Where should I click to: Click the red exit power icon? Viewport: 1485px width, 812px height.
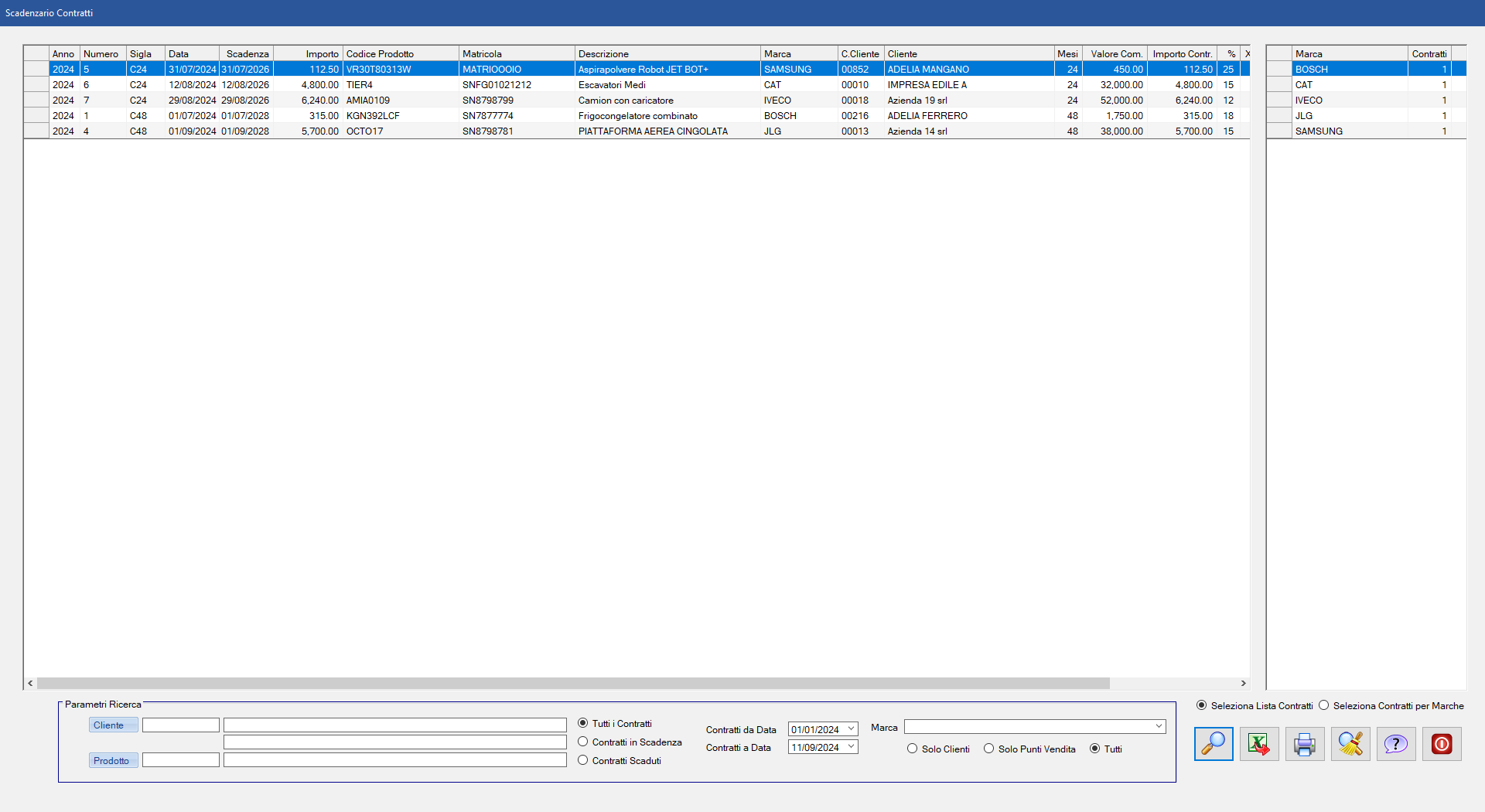1441,744
